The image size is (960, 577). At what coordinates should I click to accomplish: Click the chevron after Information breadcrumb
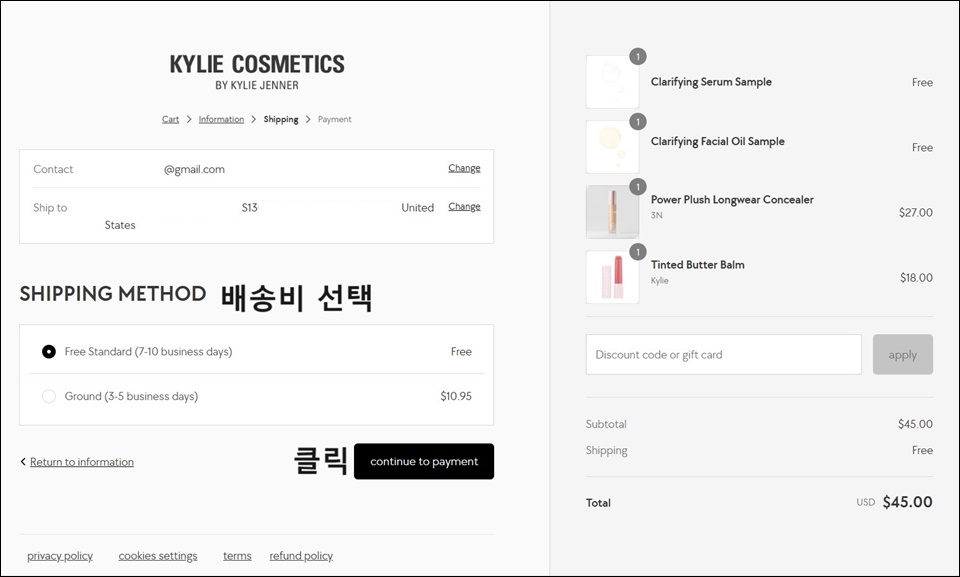[x=253, y=119]
